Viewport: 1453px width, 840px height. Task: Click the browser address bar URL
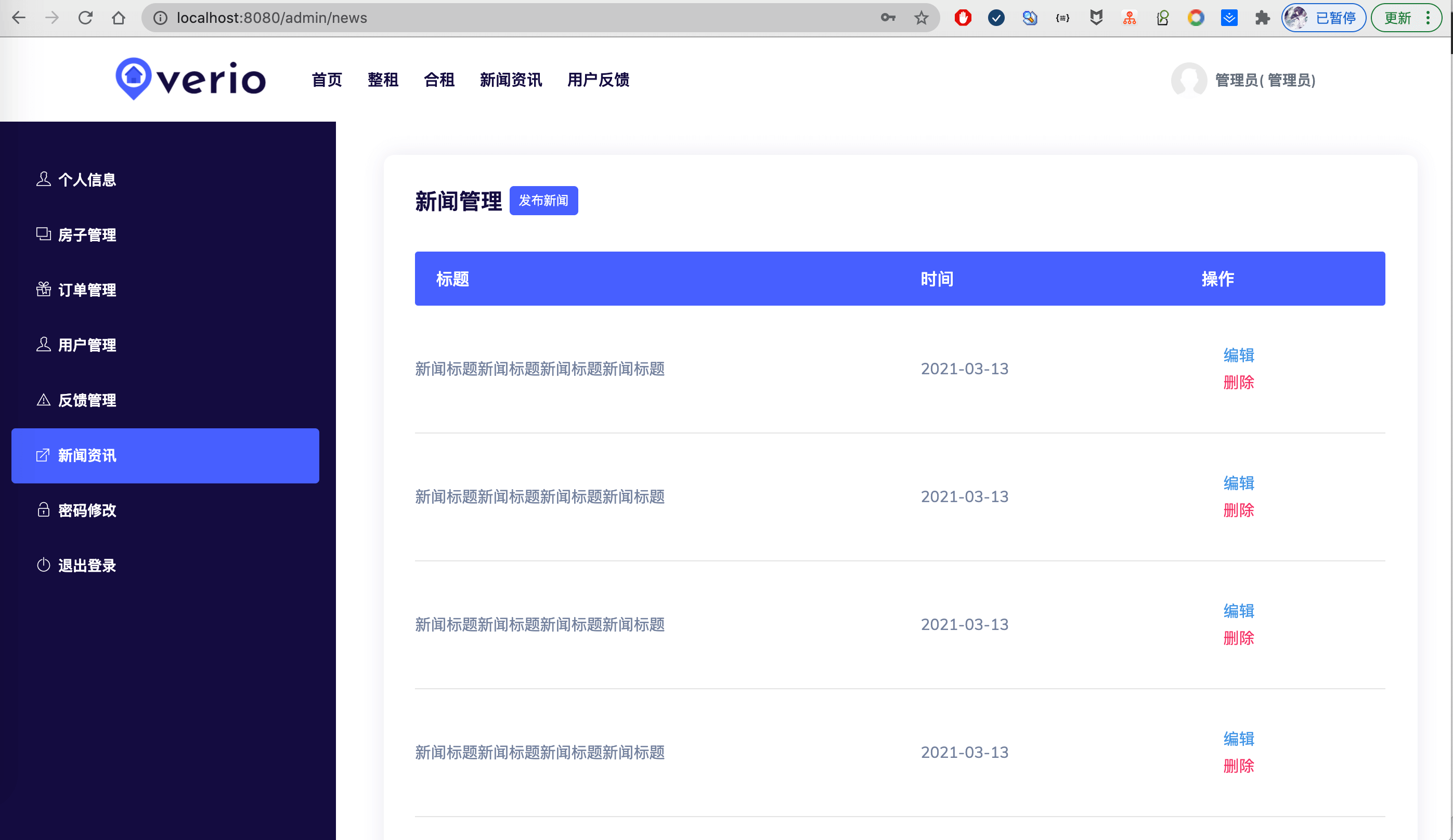(x=271, y=18)
